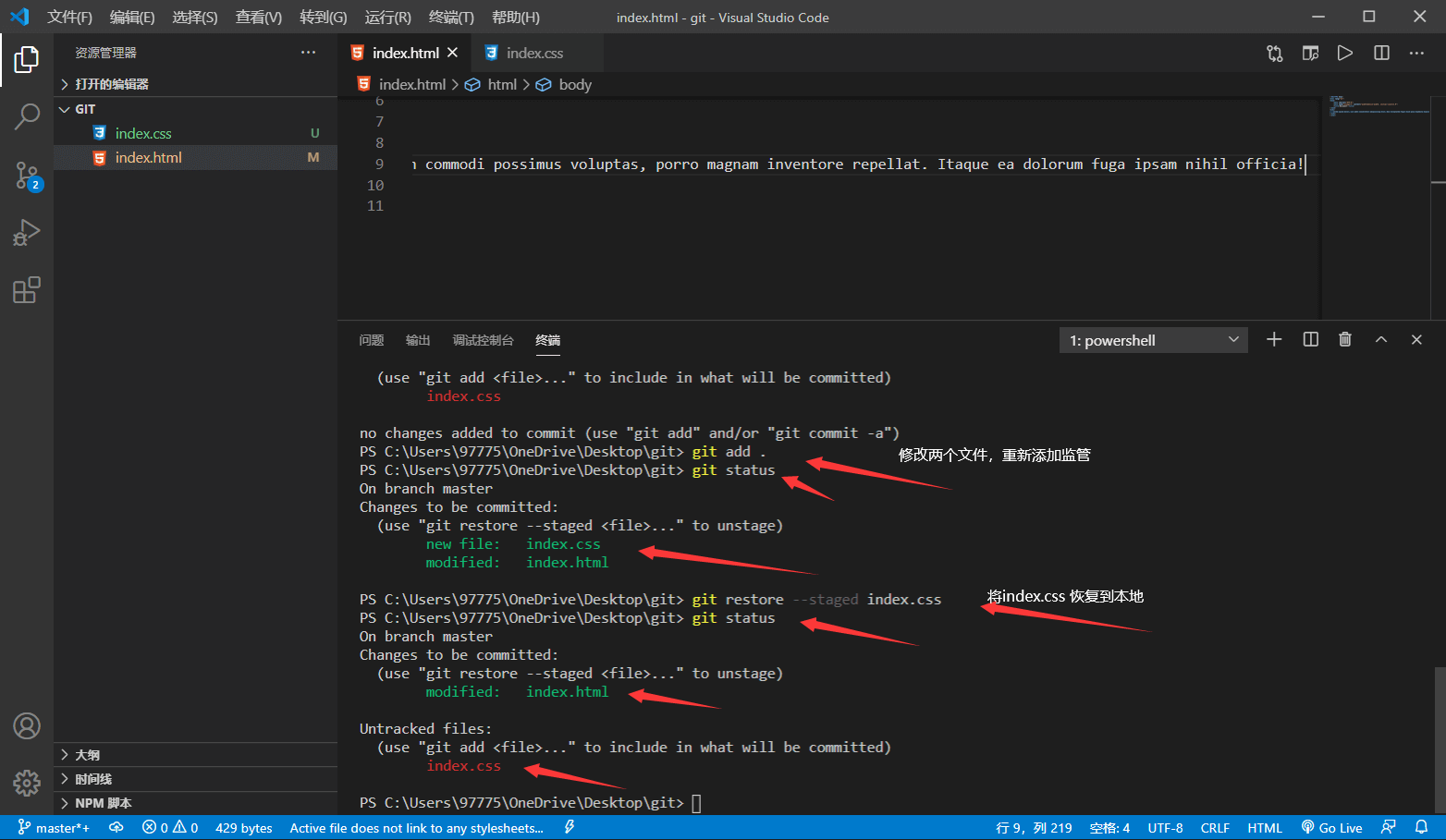Click Active file does not link stylesheets message
1446x840 pixels.
coord(416,828)
